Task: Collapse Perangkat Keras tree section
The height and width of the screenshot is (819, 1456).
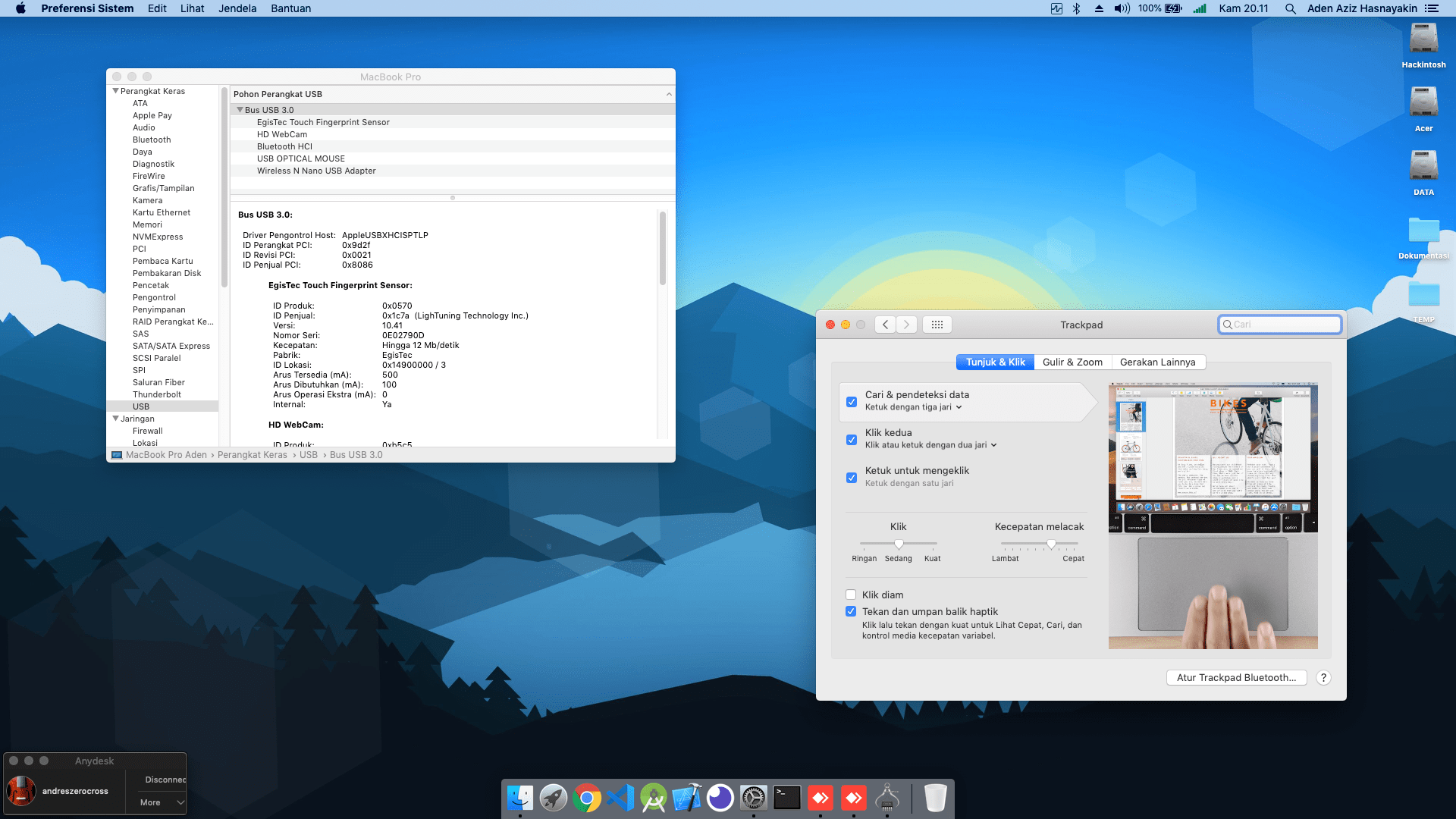Action: [116, 91]
